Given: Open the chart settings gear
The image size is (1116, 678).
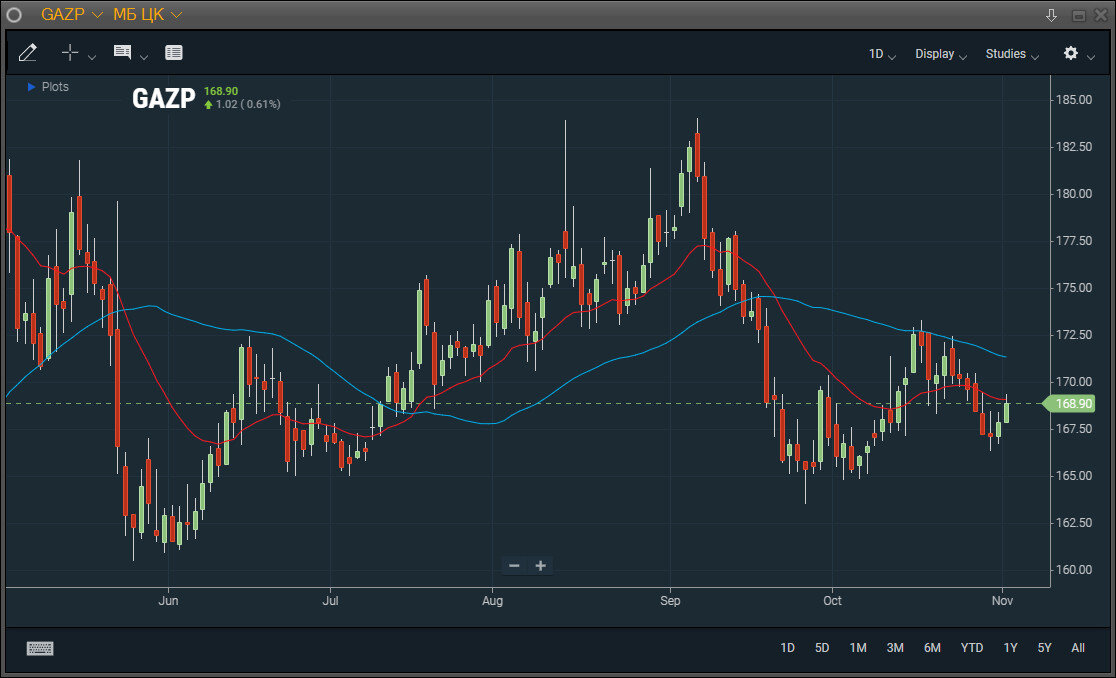Looking at the screenshot, I should (x=1070, y=53).
